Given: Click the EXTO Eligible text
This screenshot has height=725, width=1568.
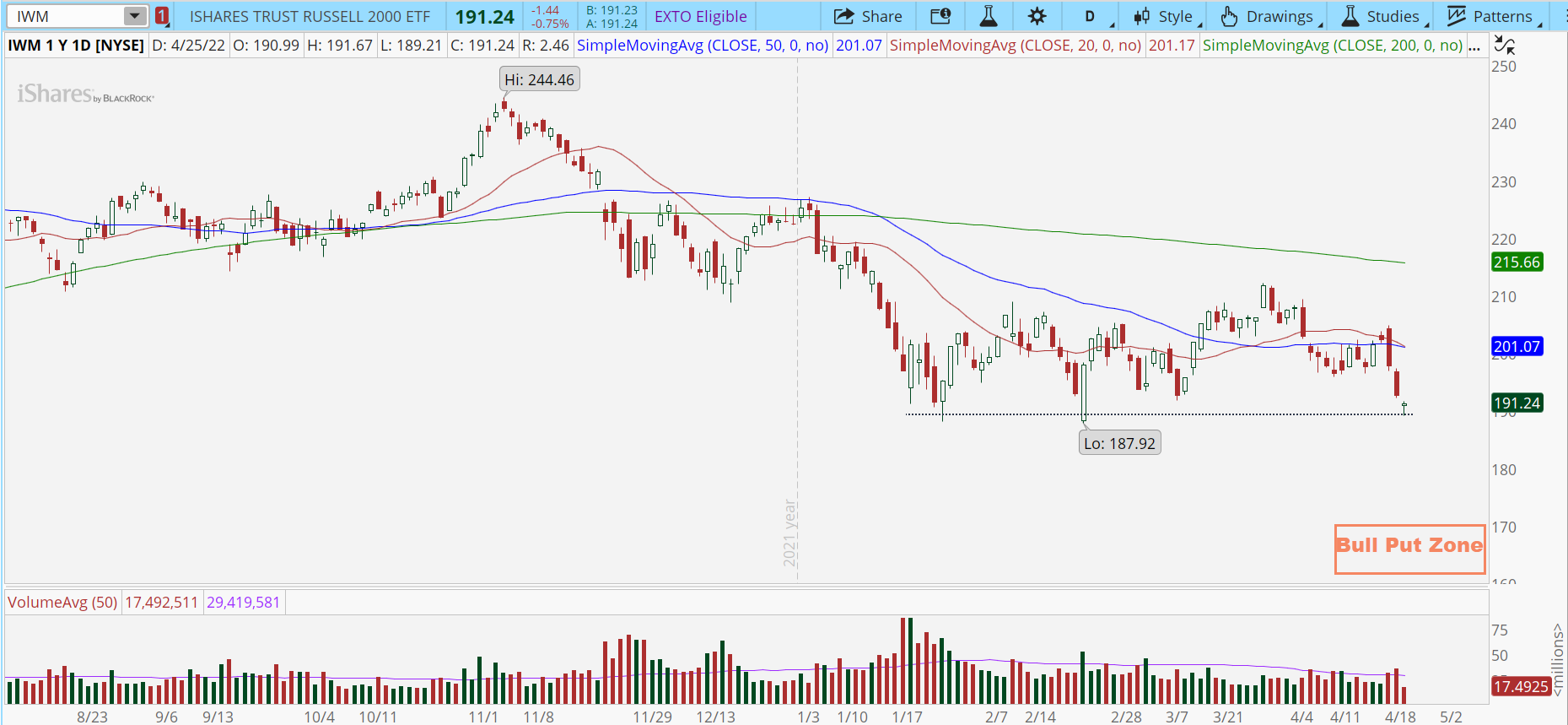Looking at the screenshot, I should pos(701,16).
